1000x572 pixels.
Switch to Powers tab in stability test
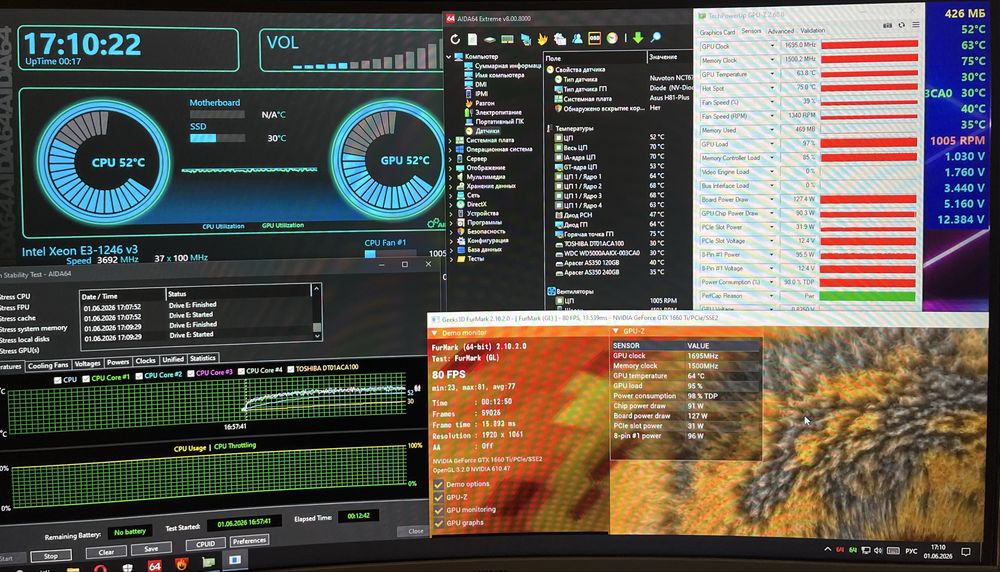pyautogui.click(x=117, y=362)
